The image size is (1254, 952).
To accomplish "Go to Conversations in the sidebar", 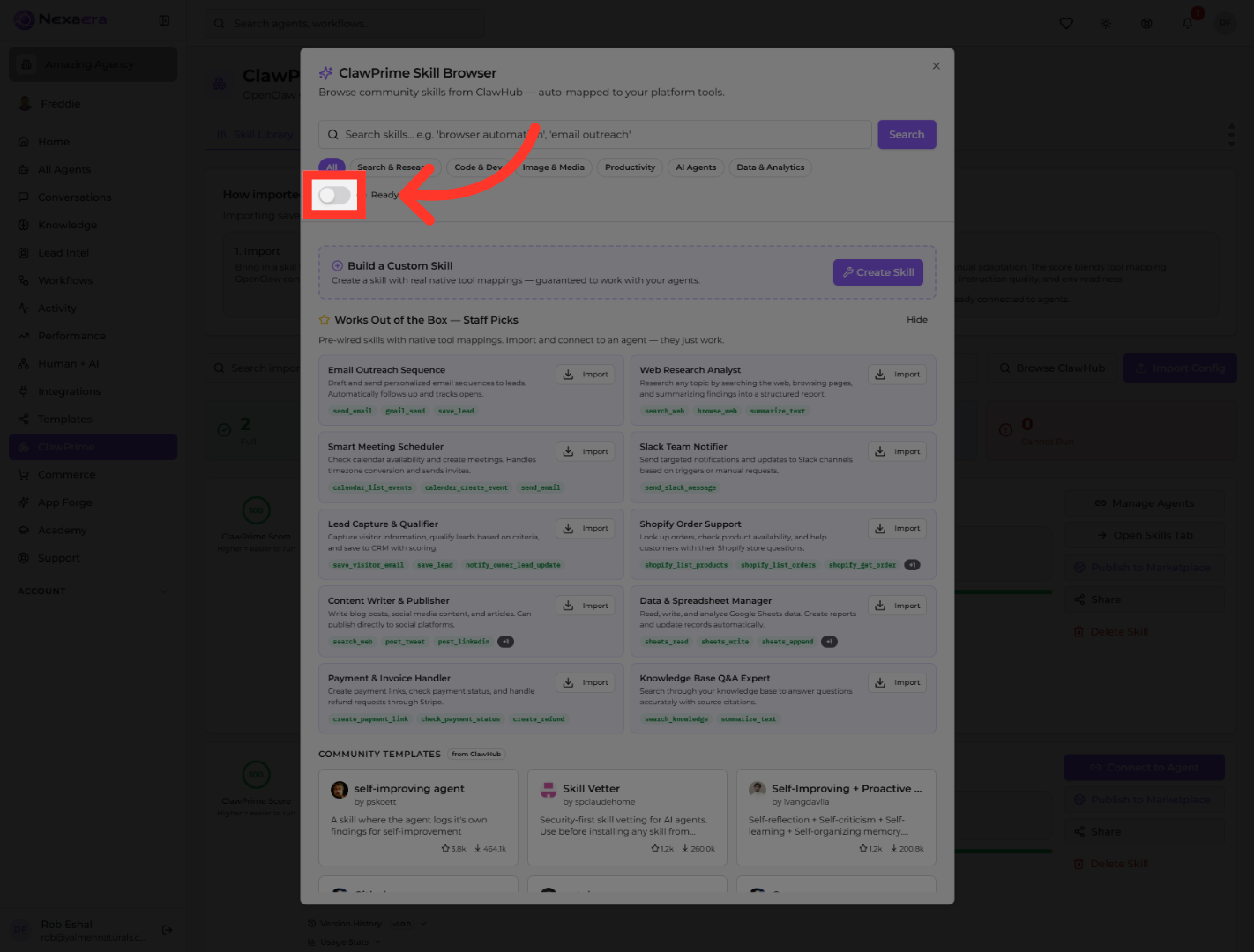I will click(93, 197).
